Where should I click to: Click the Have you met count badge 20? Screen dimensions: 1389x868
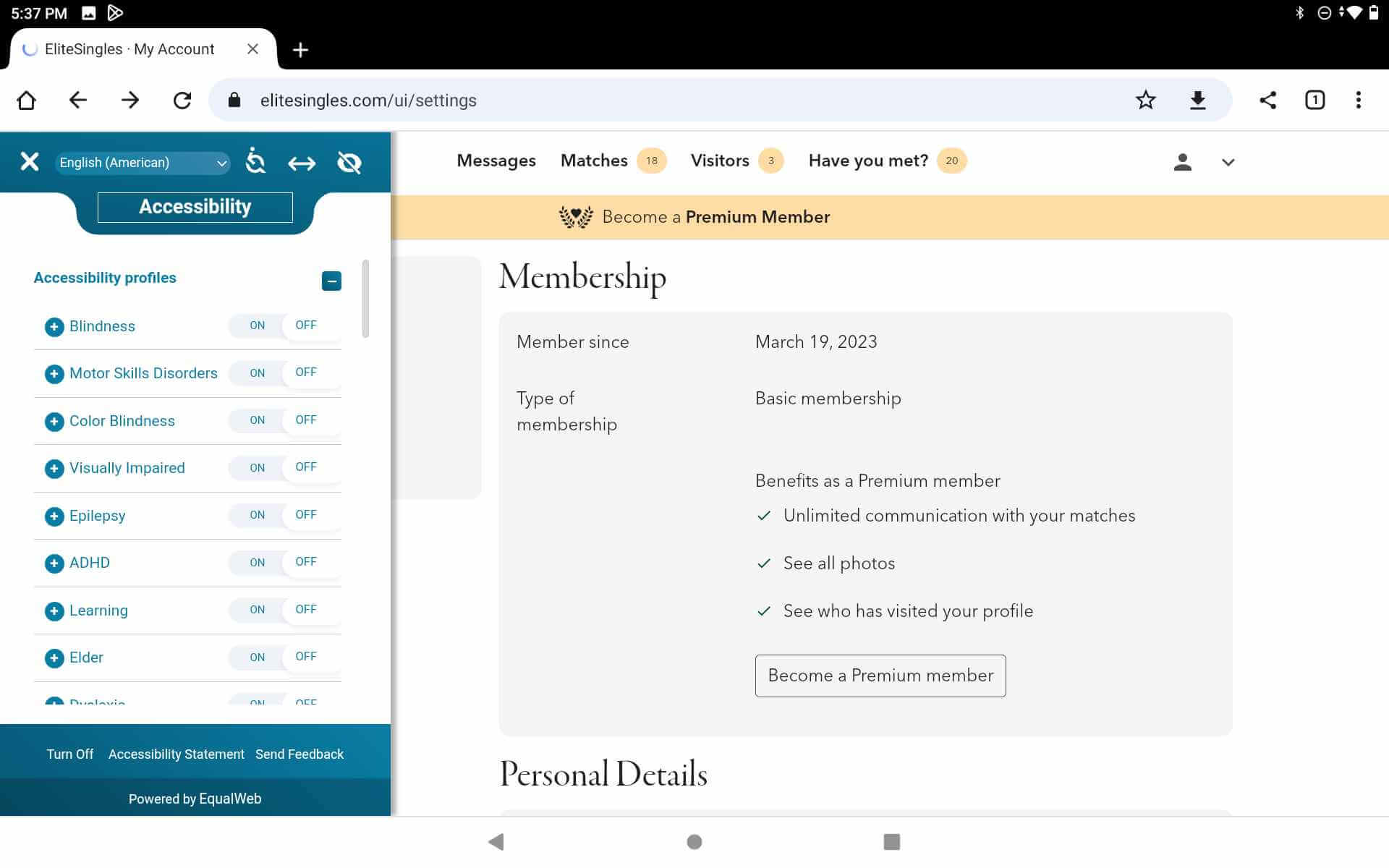tap(952, 161)
